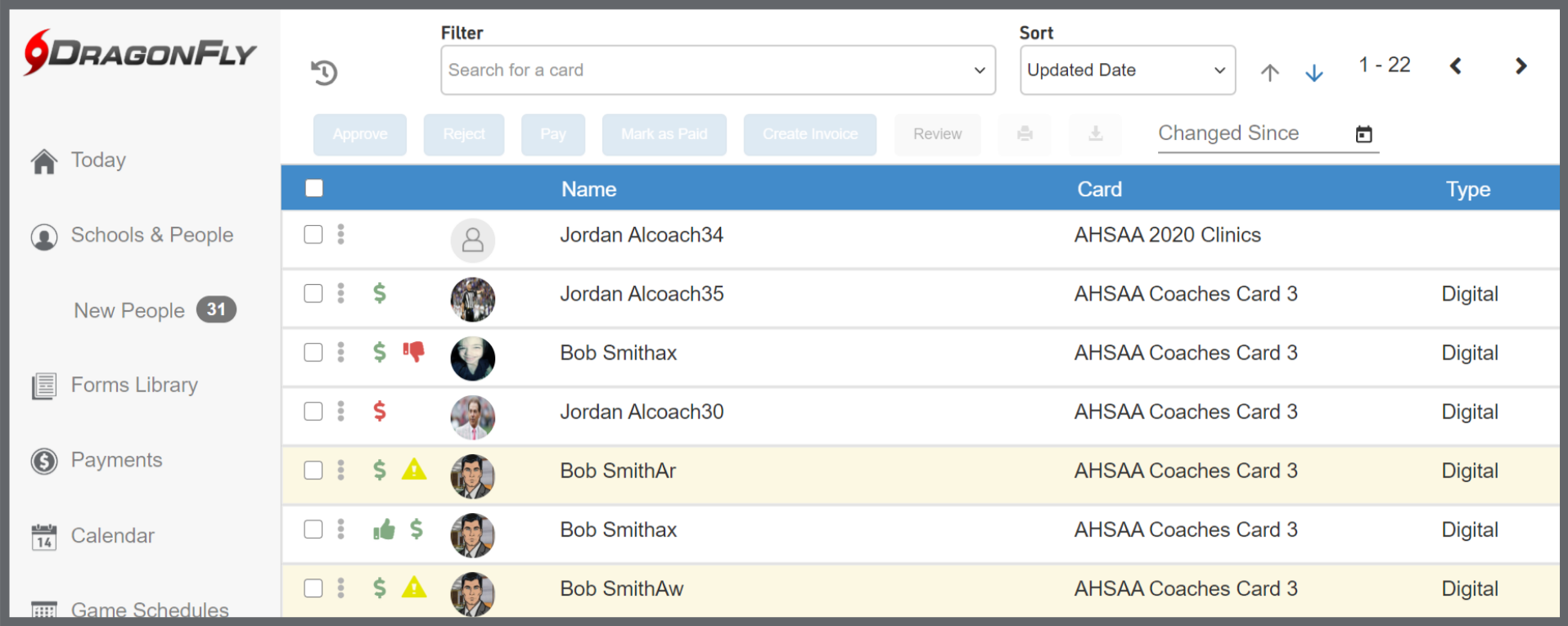Click Bob SmithAw's profile photo
The height and width of the screenshot is (626, 1568).
[473, 593]
